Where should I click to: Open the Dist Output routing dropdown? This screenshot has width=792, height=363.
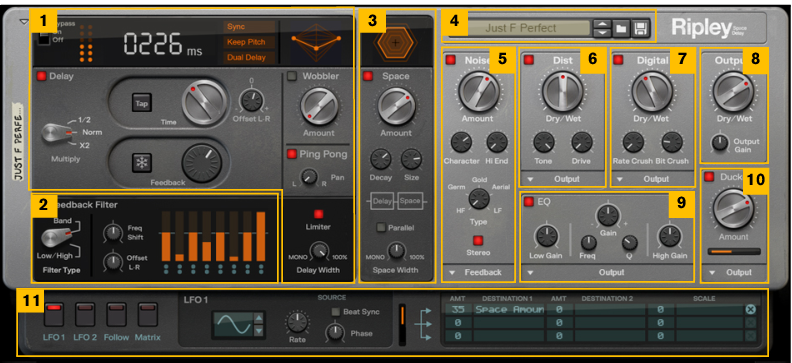click(562, 179)
